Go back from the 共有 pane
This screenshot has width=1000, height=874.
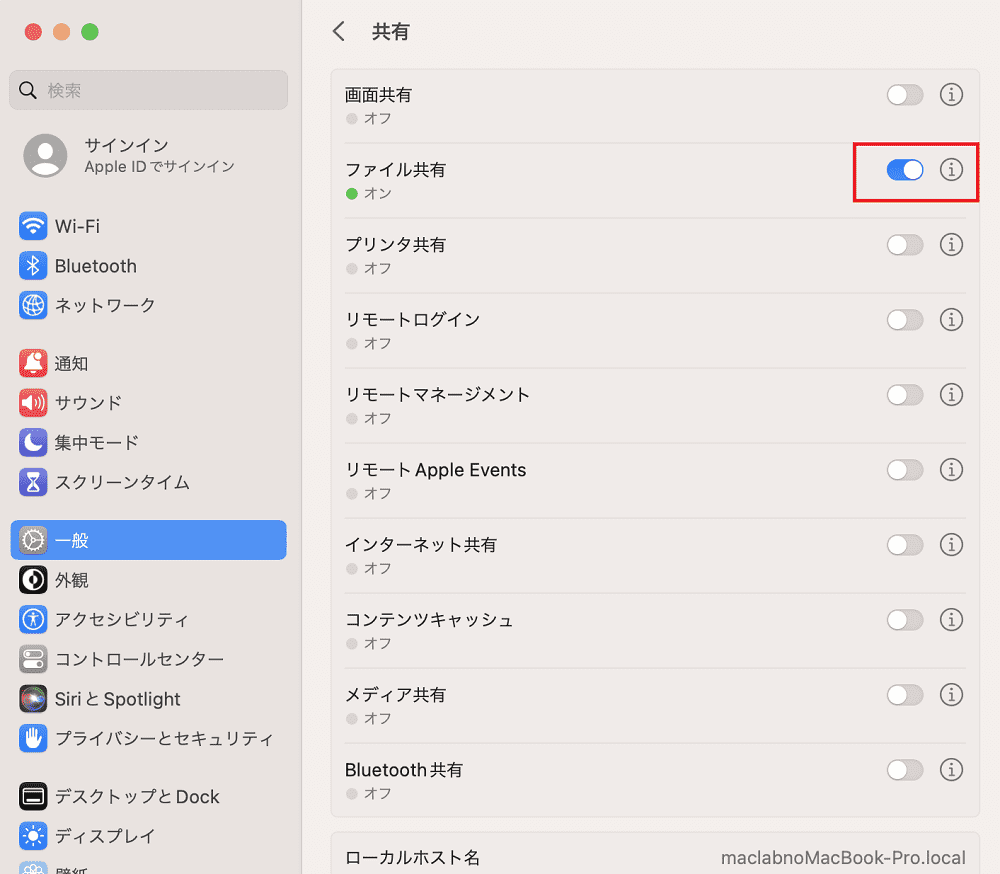[339, 31]
